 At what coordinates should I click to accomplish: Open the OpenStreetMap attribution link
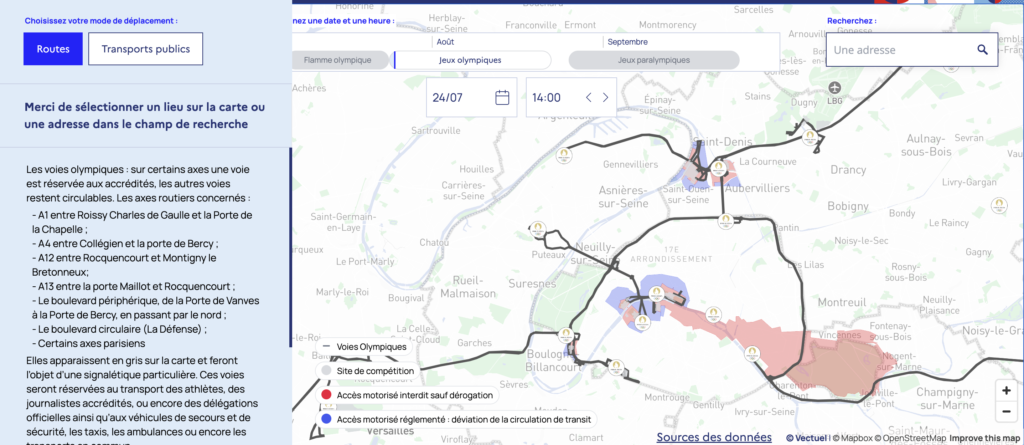(911, 438)
